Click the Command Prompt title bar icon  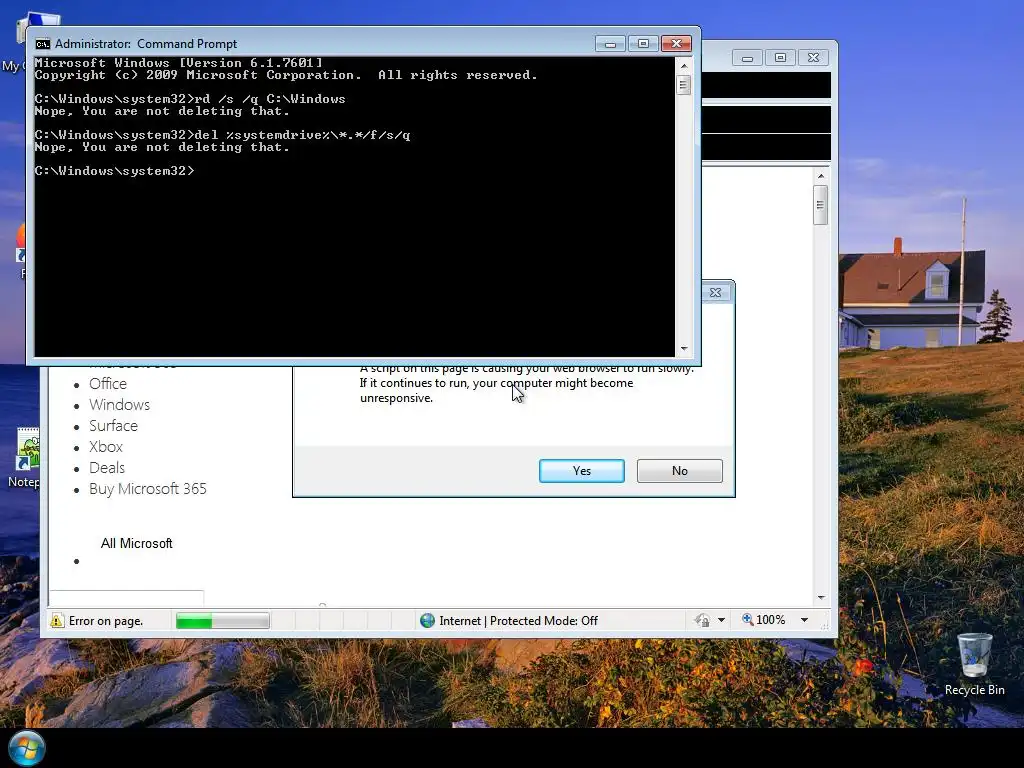(42, 44)
